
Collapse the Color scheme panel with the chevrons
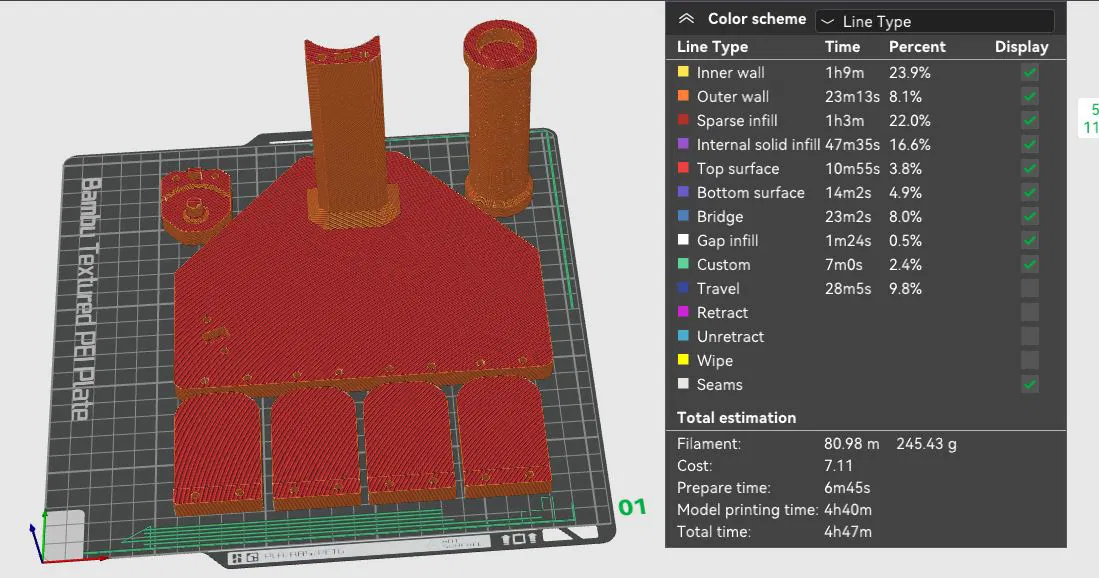click(686, 19)
